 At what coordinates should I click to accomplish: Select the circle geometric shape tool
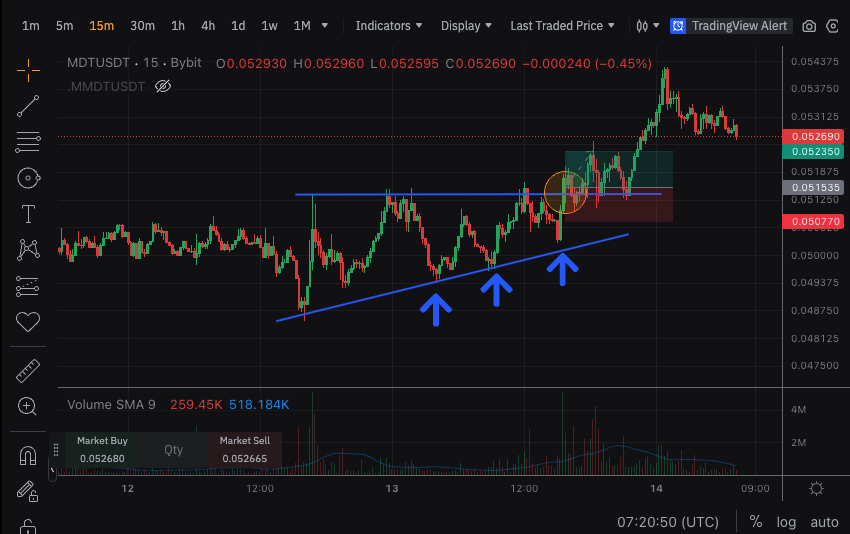[28, 178]
